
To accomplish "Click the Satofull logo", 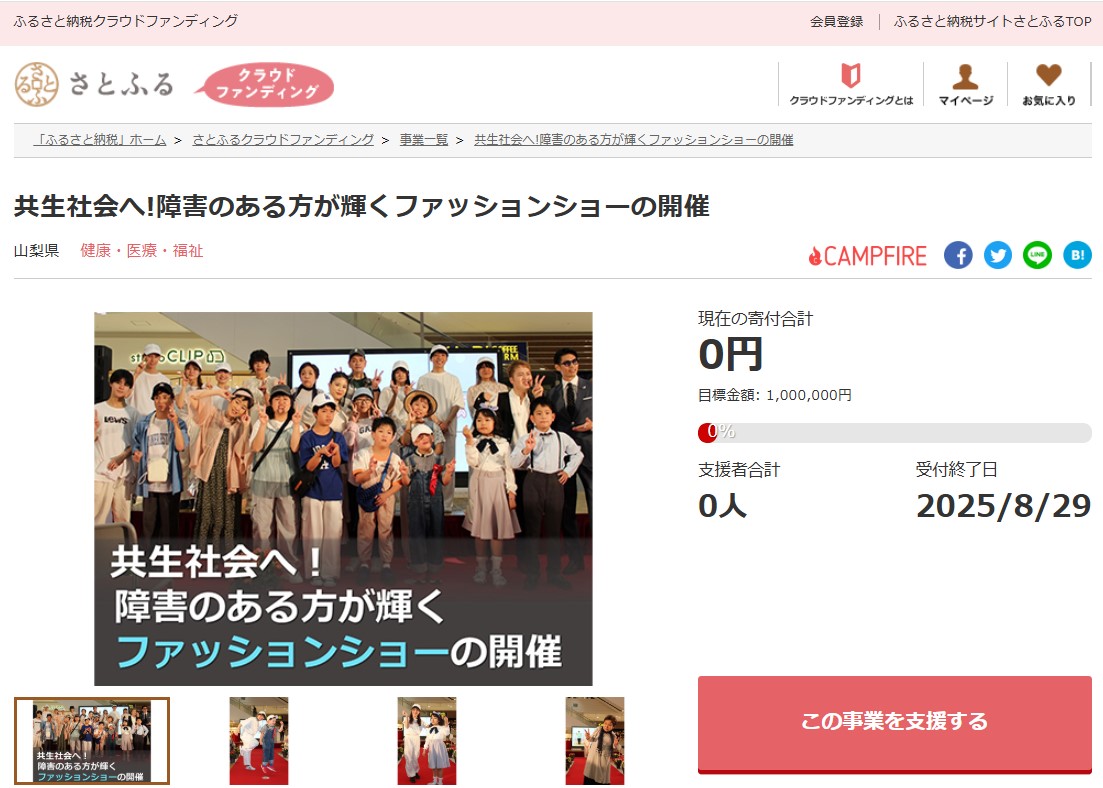I will [x=94, y=84].
